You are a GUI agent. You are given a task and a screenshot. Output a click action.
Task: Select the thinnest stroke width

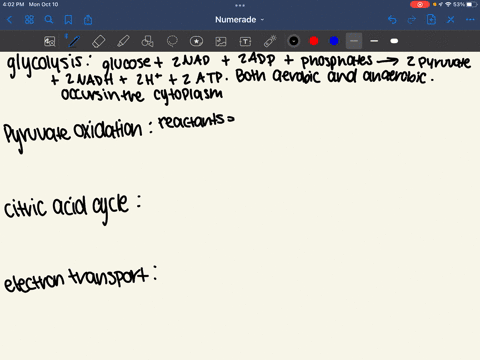click(x=354, y=41)
